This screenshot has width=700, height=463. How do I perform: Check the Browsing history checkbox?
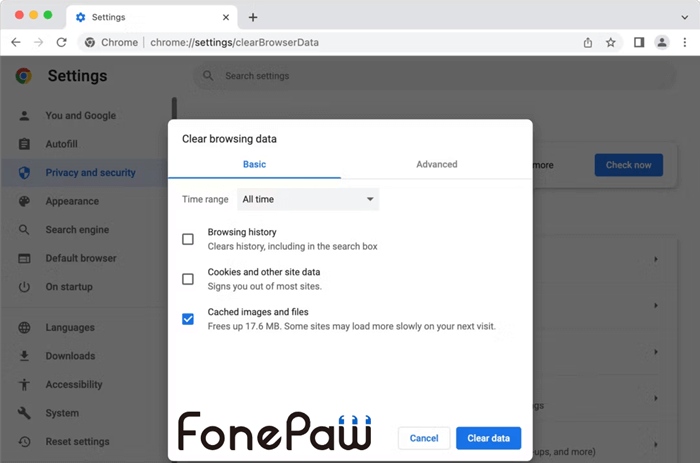pyautogui.click(x=188, y=239)
